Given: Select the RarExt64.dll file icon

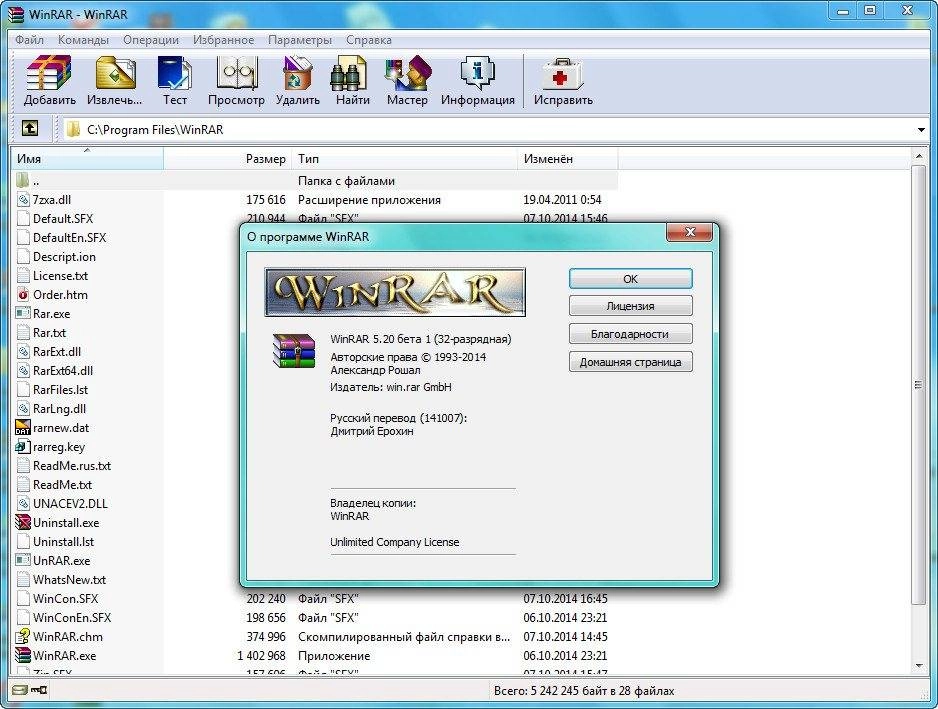Looking at the screenshot, I should tap(23, 370).
